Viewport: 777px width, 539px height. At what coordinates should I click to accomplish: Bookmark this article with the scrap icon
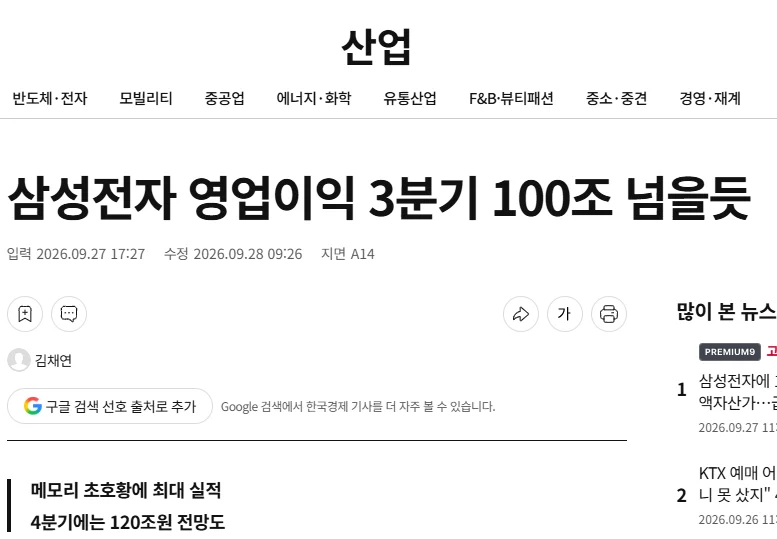pyautogui.click(x=25, y=314)
